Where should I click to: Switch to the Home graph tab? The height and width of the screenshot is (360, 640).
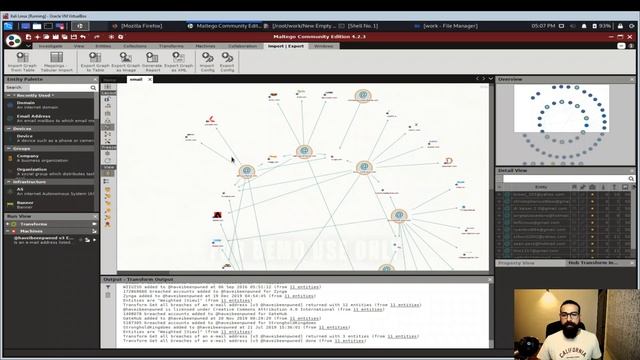coord(109,80)
